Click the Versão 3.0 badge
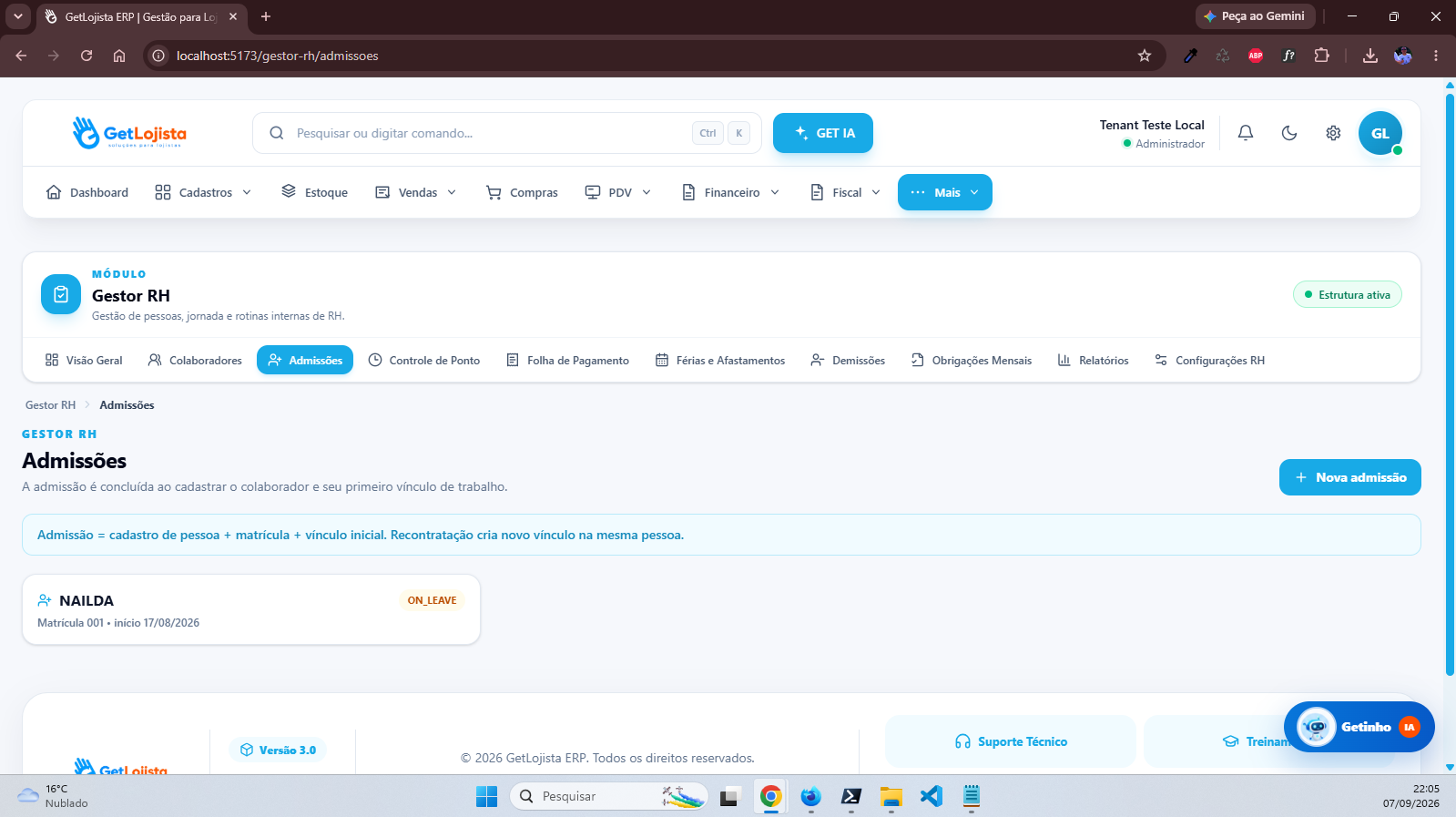Screen dimensions: 1456x817 (278, 750)
